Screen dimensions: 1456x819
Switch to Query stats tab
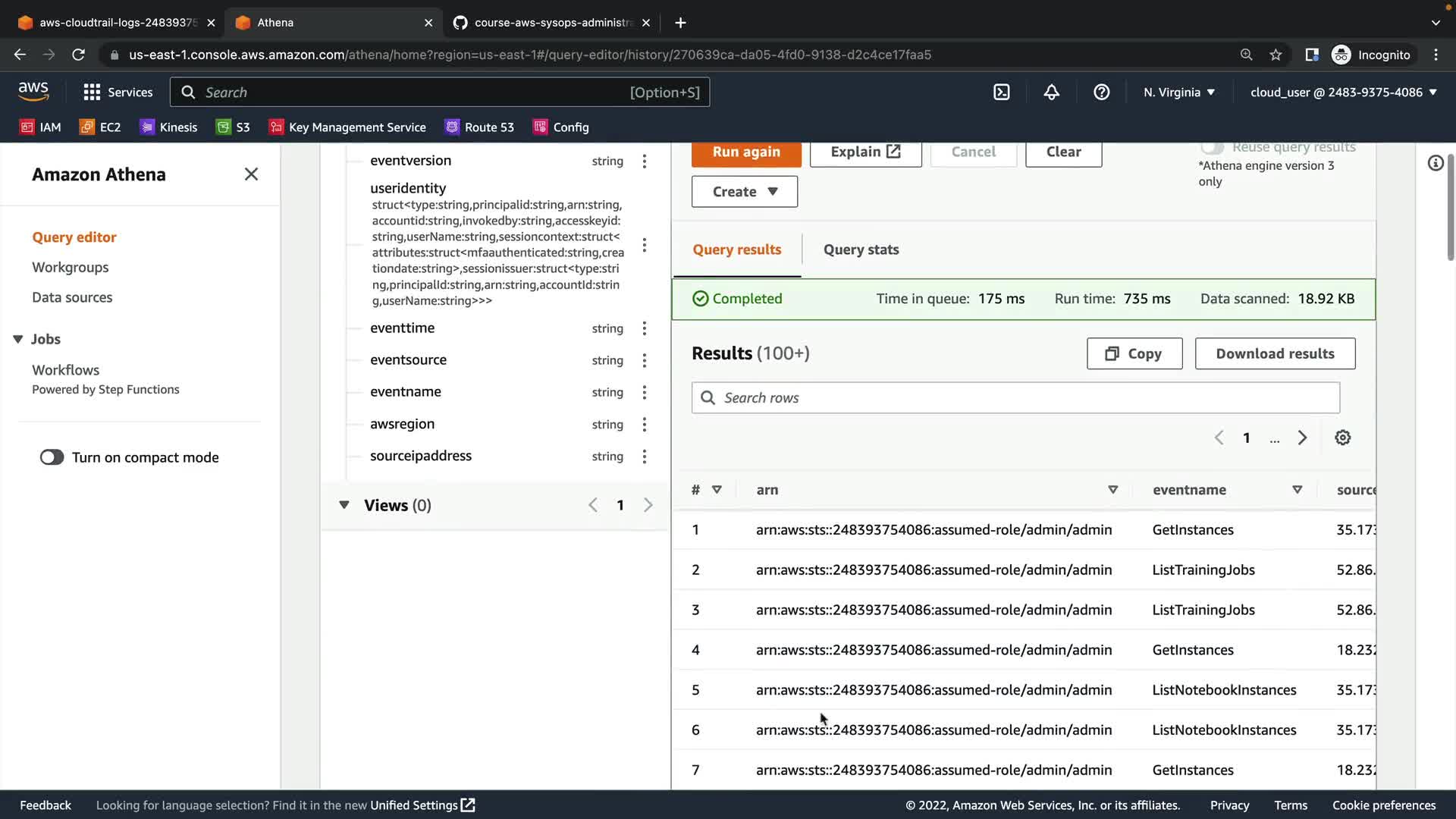pos(861,249)
